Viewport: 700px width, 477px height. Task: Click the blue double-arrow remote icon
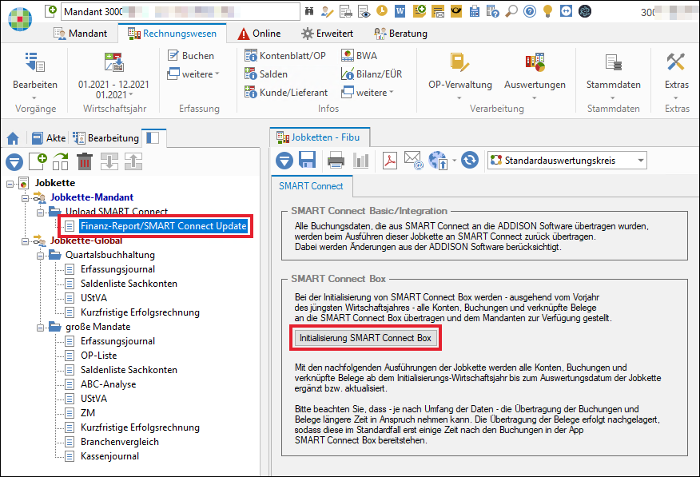click(x=566, y=11)
